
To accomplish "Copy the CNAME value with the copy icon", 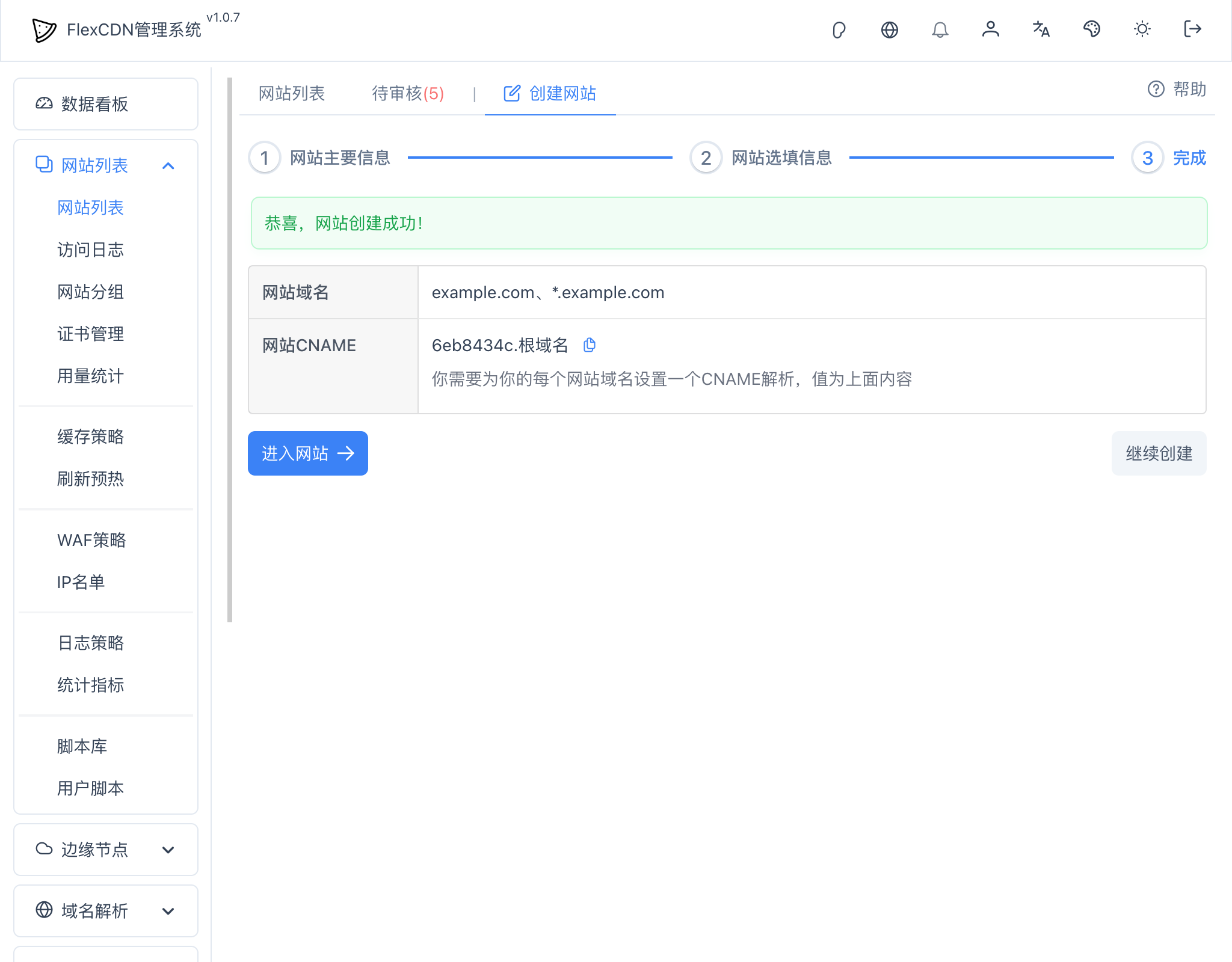I will click(590, 345).
